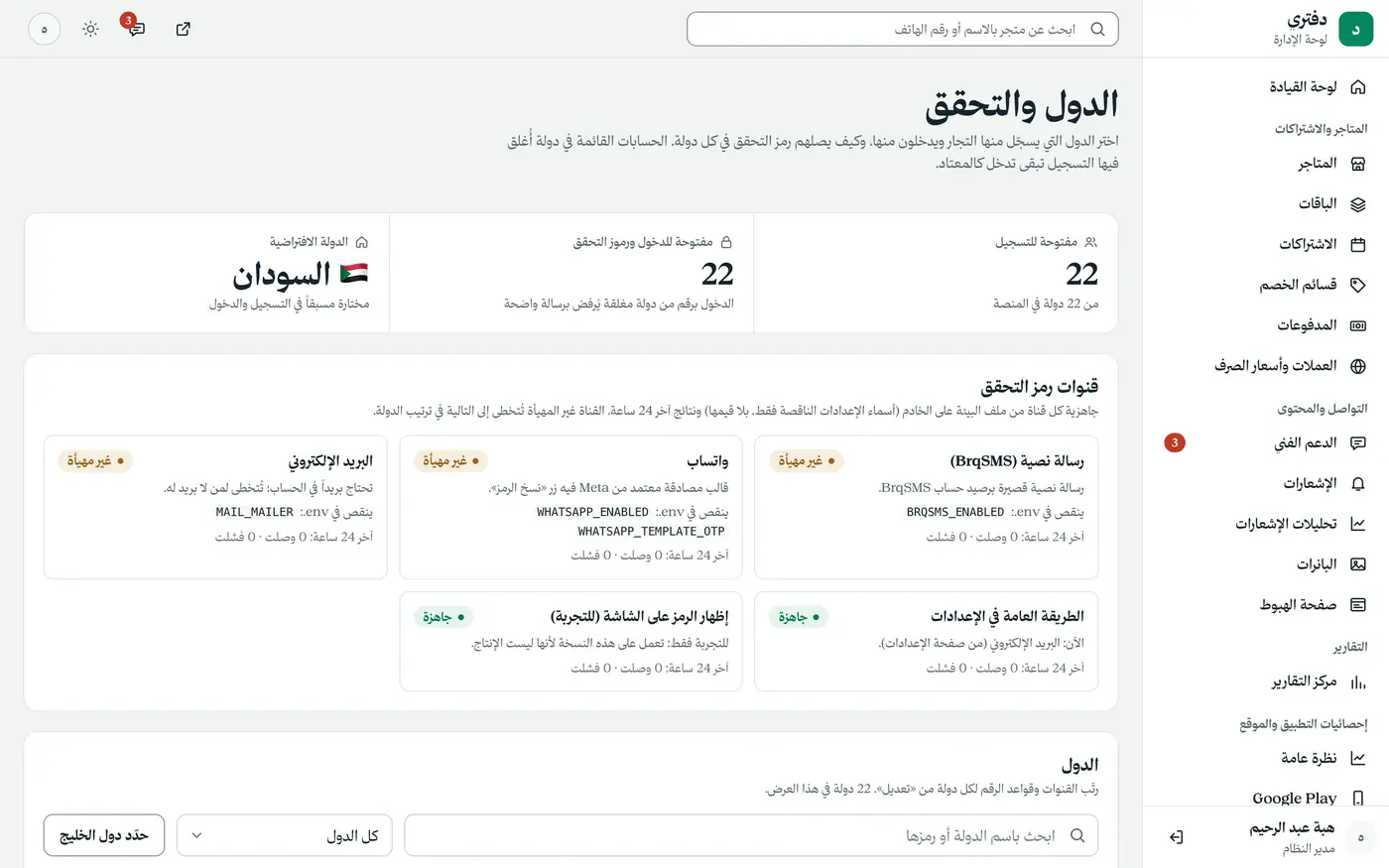Click the MAIL_MAILER env variable text
Image resolution: width=1389 pixels, height=868 pixels.
[x=254, y=513]
